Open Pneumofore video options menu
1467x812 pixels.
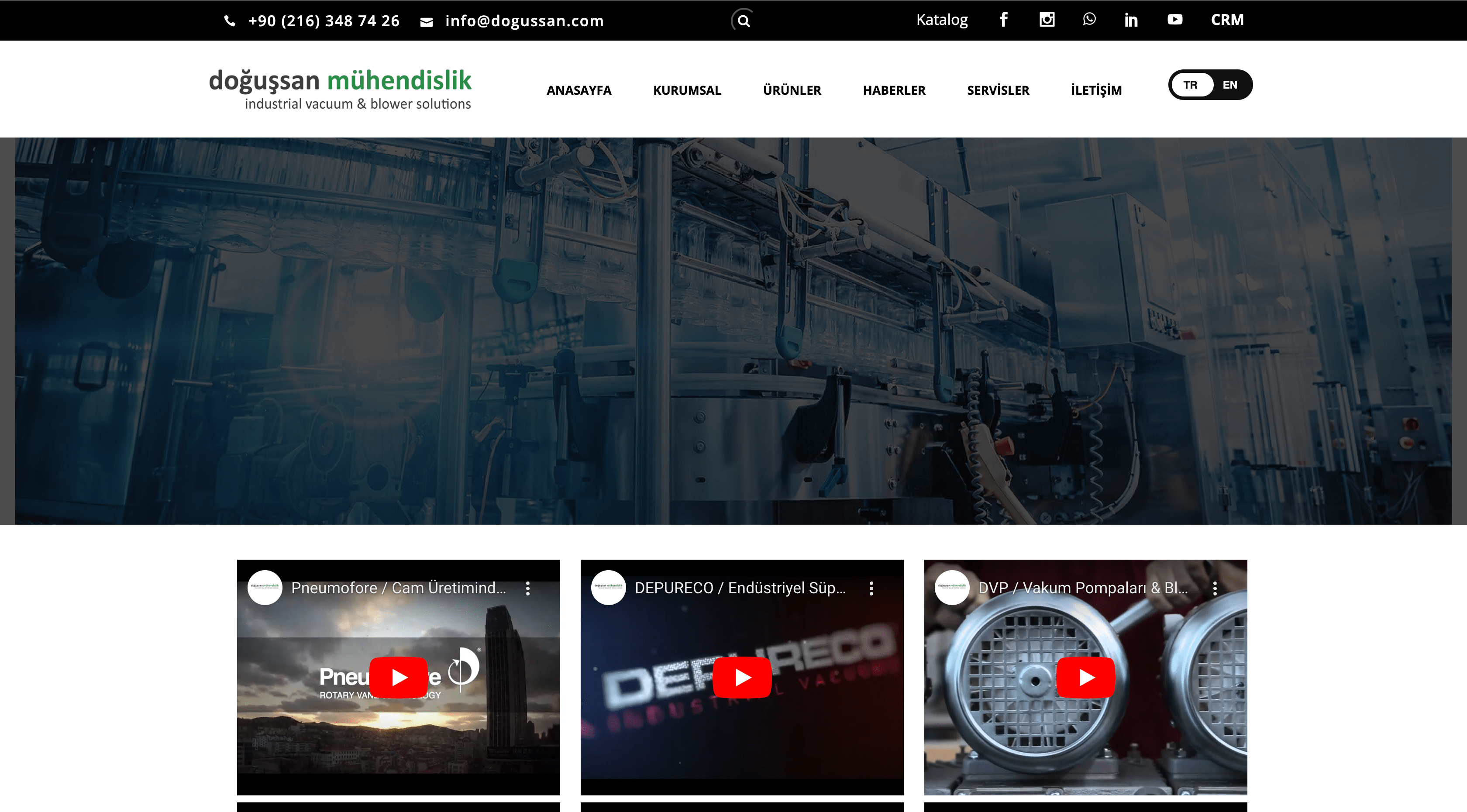pos(528,588)
